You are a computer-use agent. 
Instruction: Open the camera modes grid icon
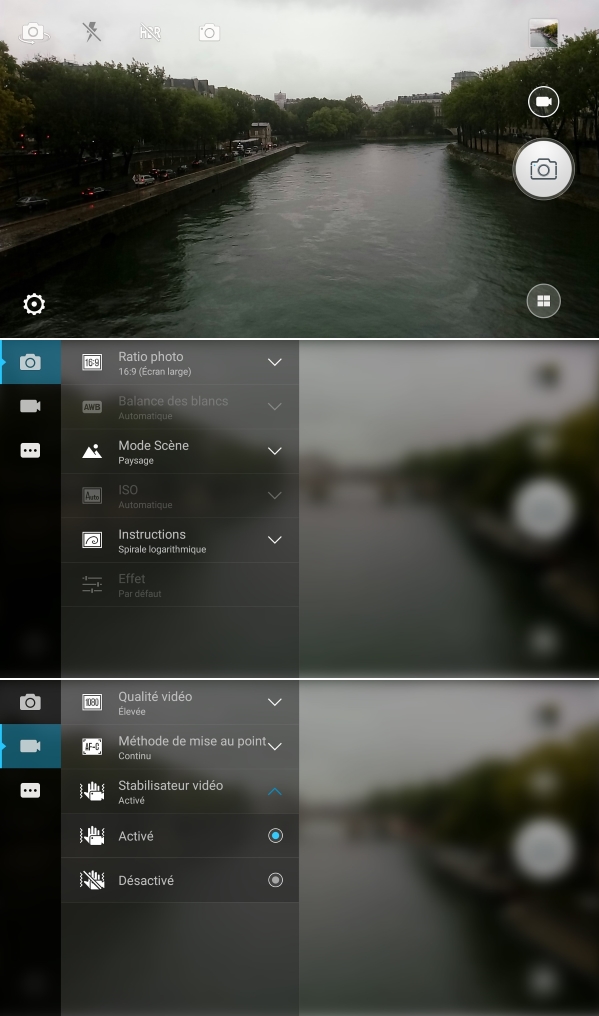543,301
